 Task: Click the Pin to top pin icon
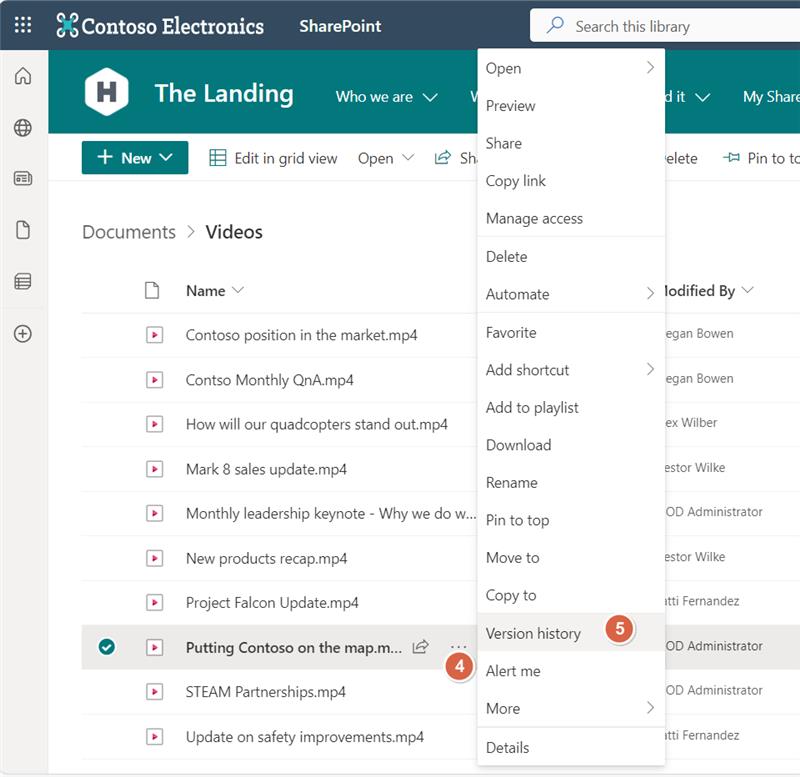(731, 158)
